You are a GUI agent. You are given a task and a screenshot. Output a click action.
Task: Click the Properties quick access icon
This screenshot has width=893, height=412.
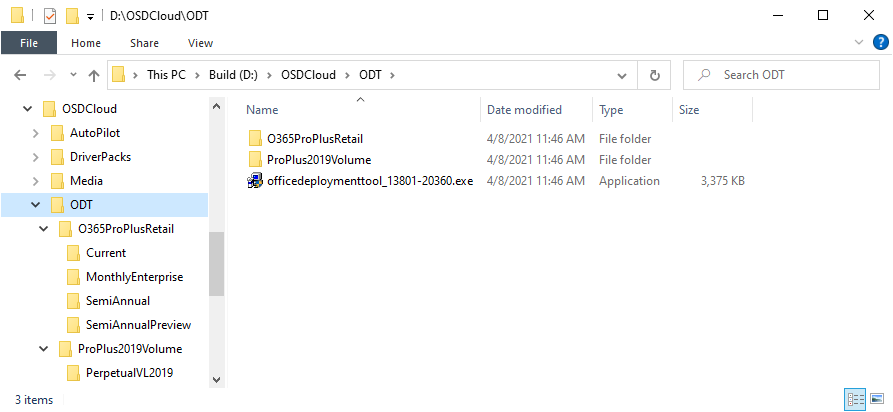50,16
